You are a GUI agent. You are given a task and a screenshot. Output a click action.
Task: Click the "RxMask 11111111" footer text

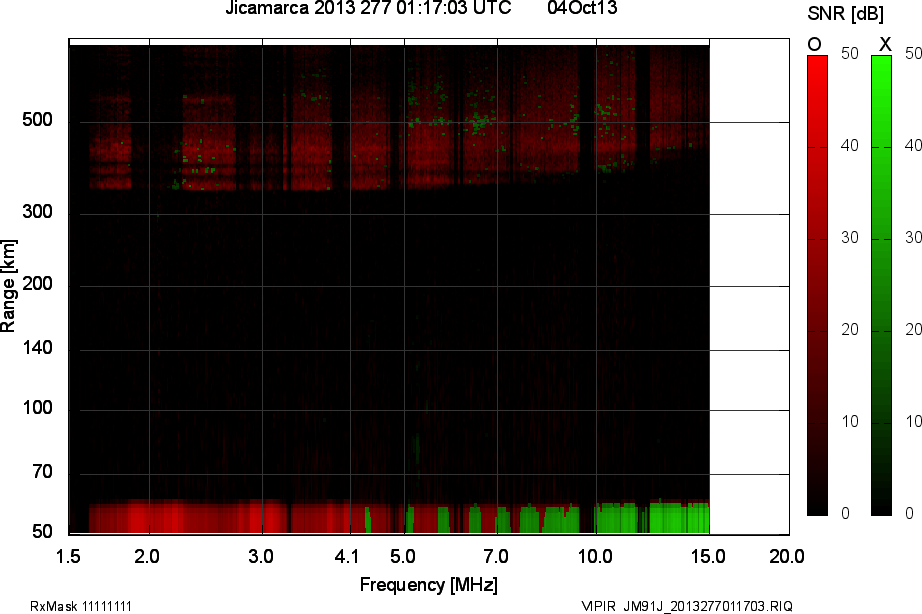click(x=81, y=606)
